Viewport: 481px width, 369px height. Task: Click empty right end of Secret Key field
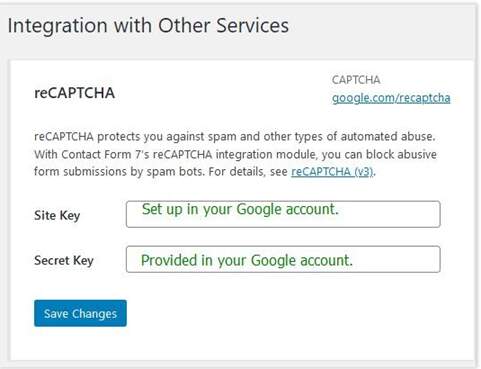[x=398, y=259]
